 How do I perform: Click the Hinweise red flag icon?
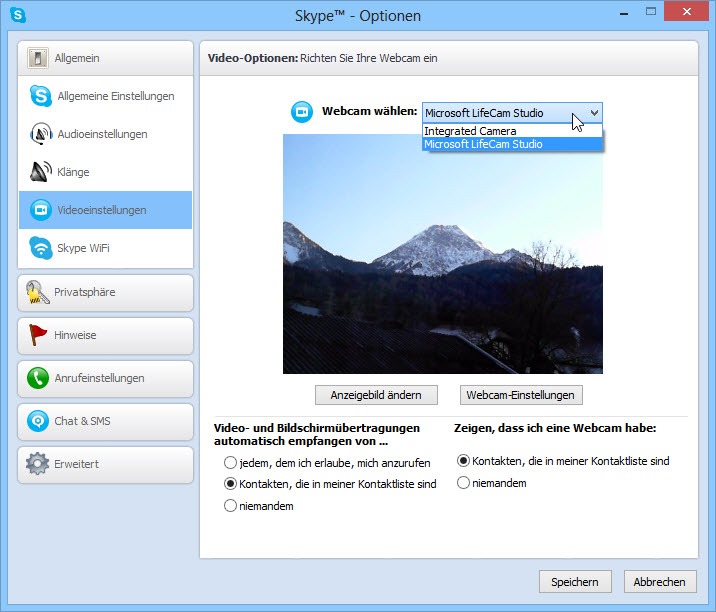coord(38,335)
